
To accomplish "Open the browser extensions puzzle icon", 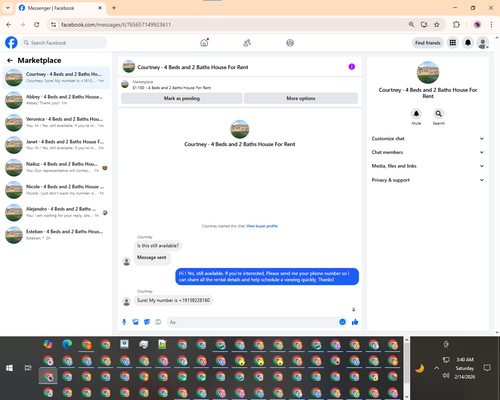I will 456,24.
